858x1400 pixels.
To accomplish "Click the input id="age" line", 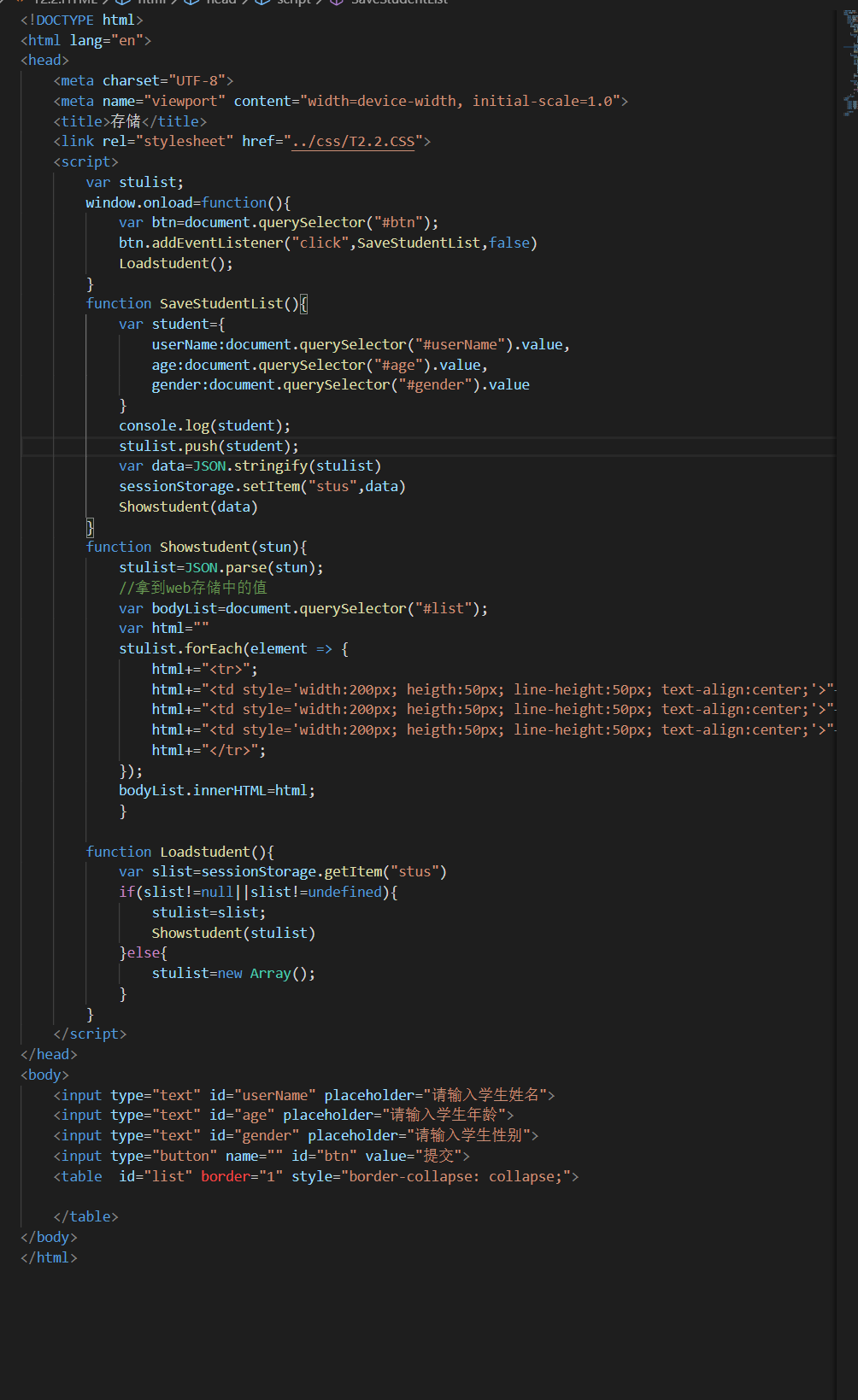I will click(284, 1115).
